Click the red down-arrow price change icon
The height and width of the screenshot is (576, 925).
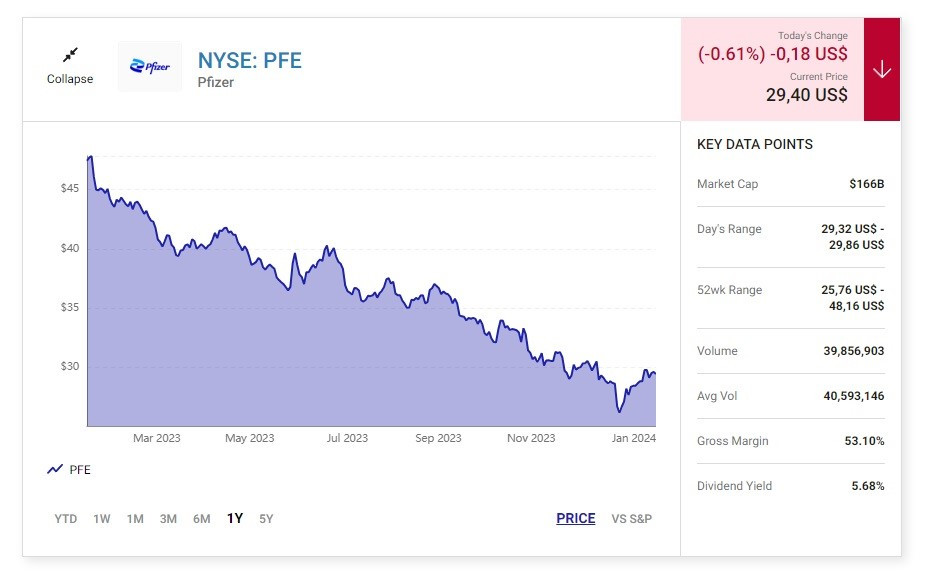881,69
